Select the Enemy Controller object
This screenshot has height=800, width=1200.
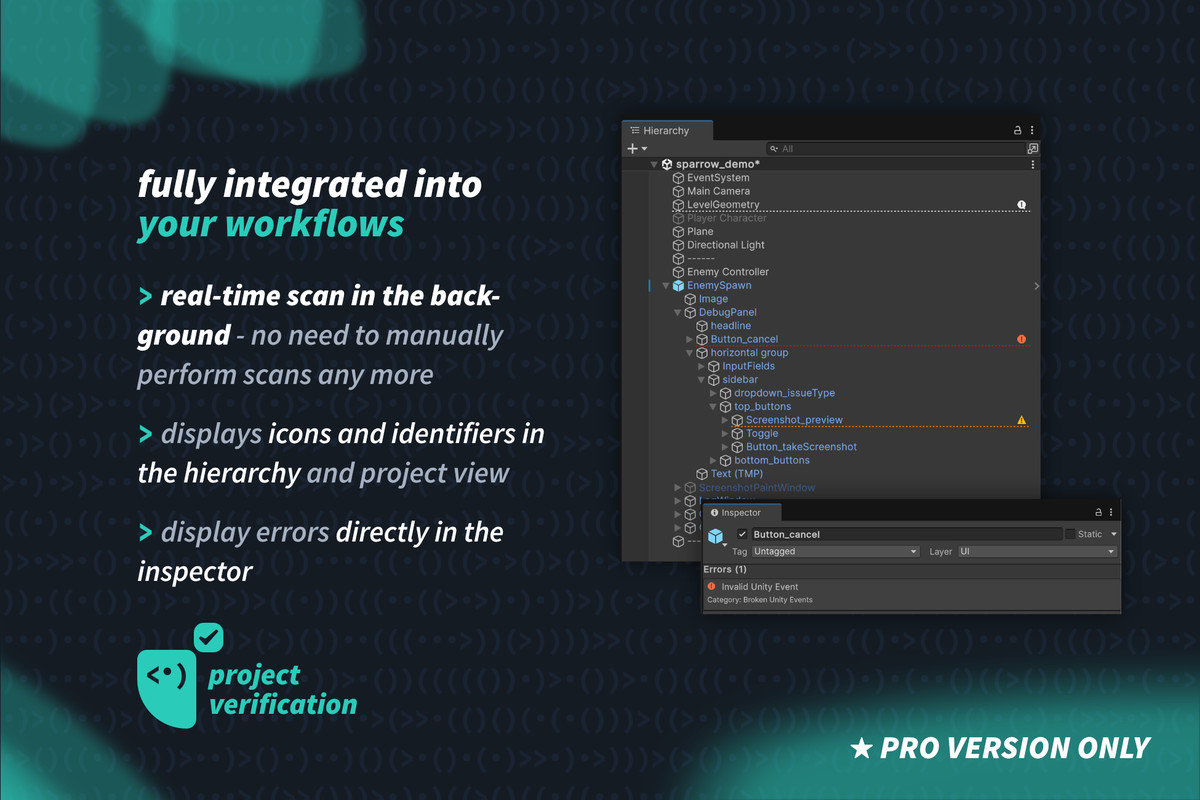[728, 272]
